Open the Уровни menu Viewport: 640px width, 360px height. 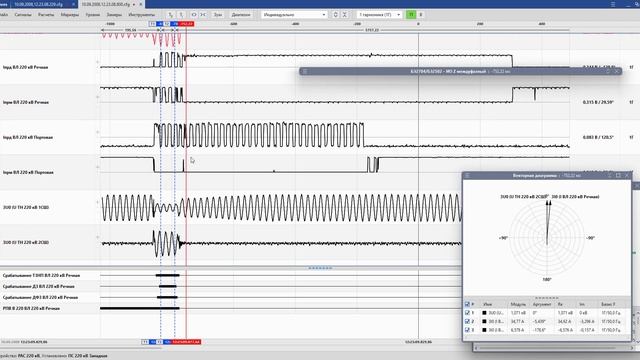pos(93,15)
